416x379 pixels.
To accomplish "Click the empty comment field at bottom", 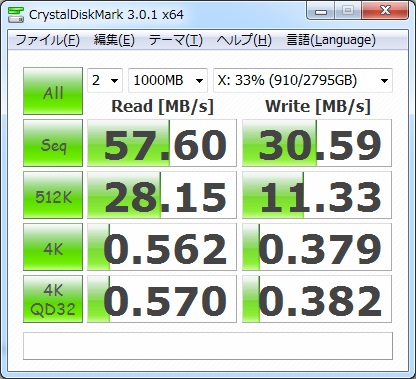I will coord(208,346).
